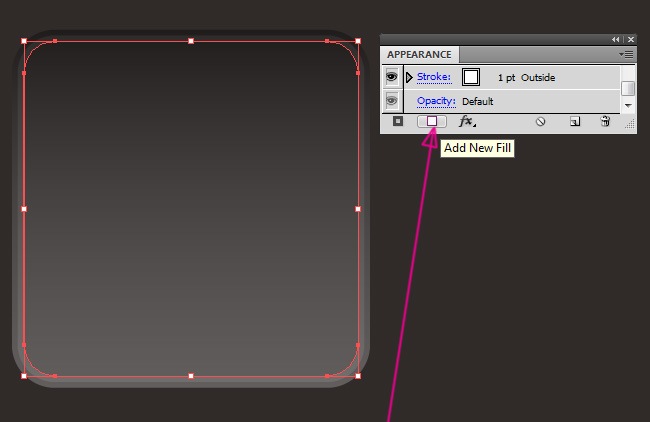
Task: Click the Duplicate Selected Item icon
Action: [x=575, y=121]
